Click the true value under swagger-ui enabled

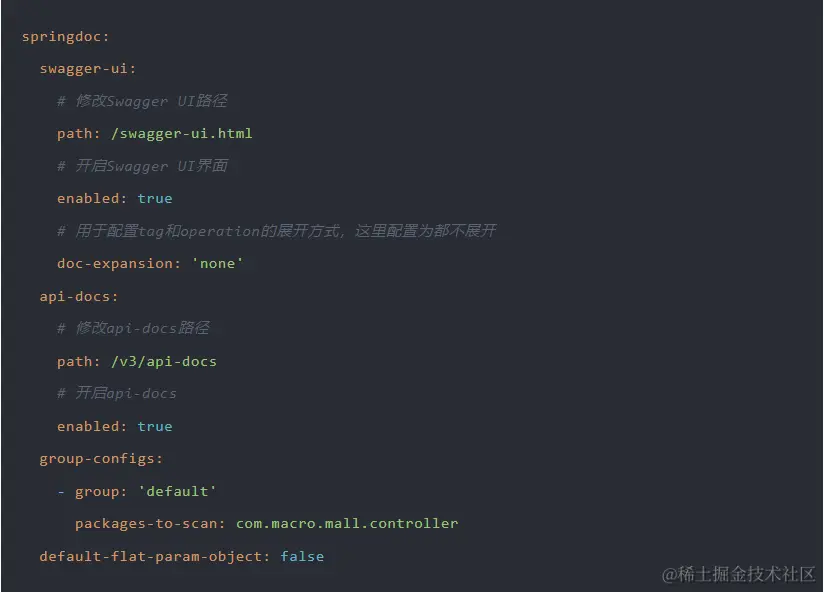(155, 199)
